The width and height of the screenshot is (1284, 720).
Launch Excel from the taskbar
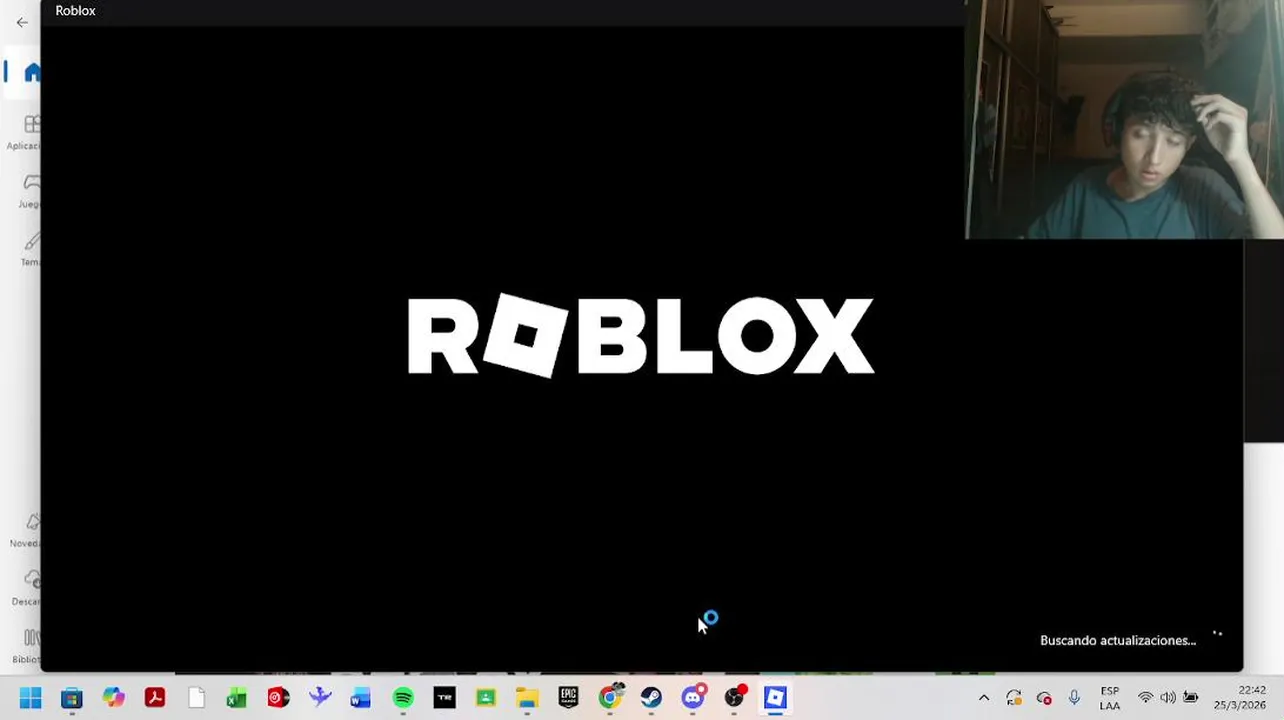[237, 698]
